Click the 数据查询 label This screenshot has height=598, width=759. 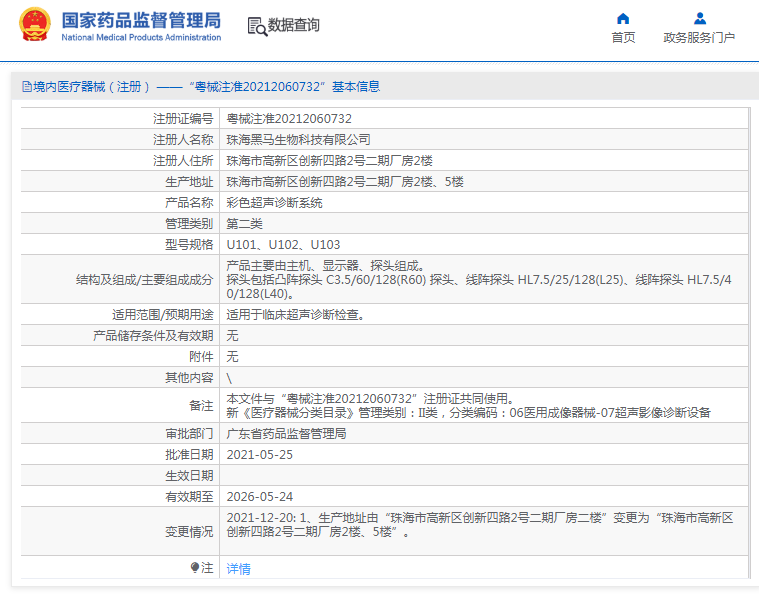click(294, 25)
